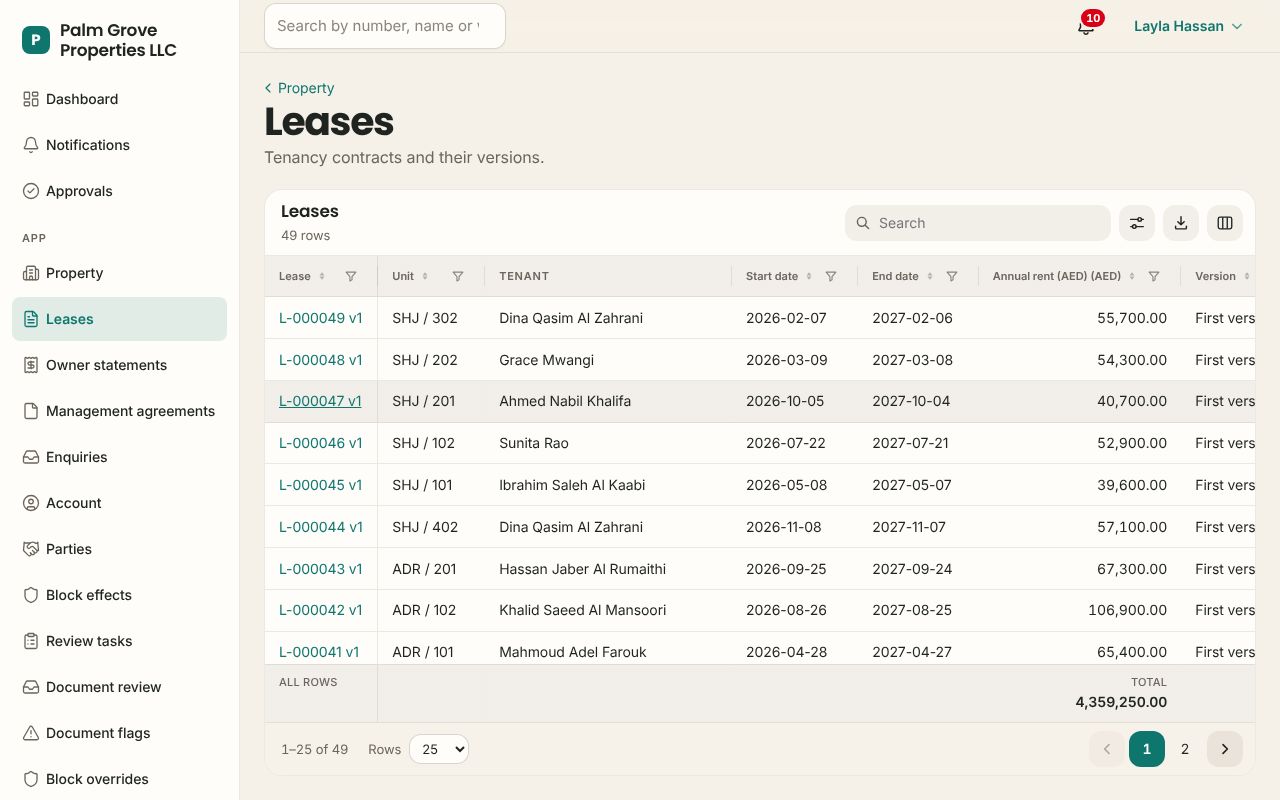Sort by End date column arrows

(x=930, y=276)
